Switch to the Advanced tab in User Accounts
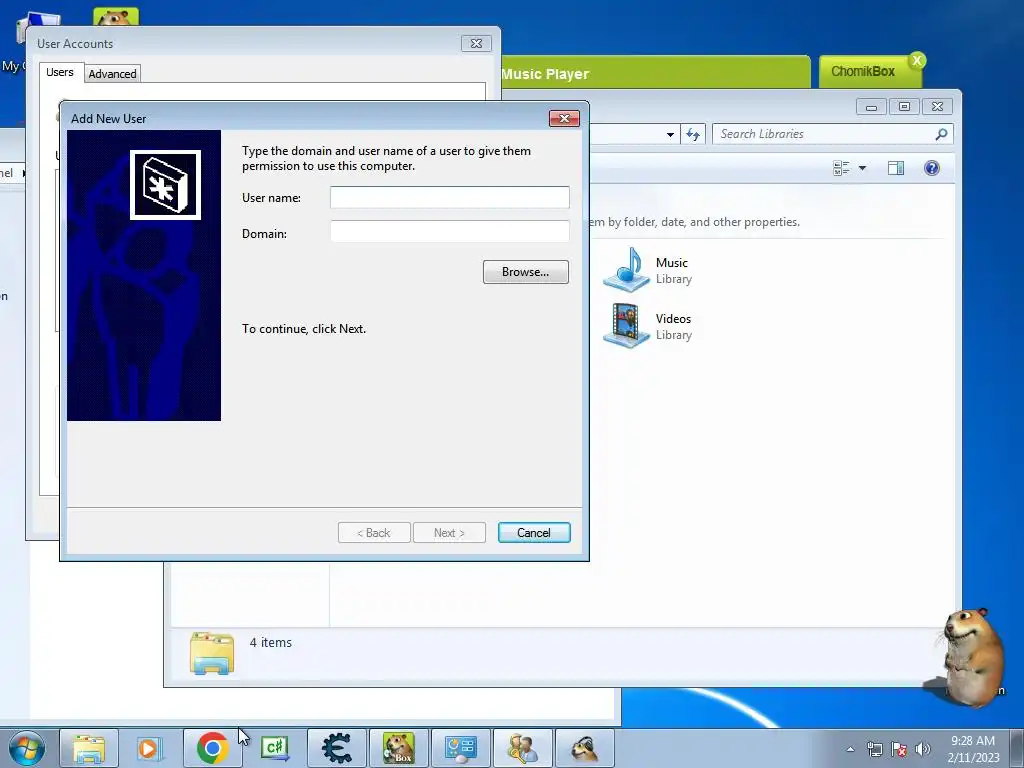Screen dimensions: 1024x768 coord(112,74)
